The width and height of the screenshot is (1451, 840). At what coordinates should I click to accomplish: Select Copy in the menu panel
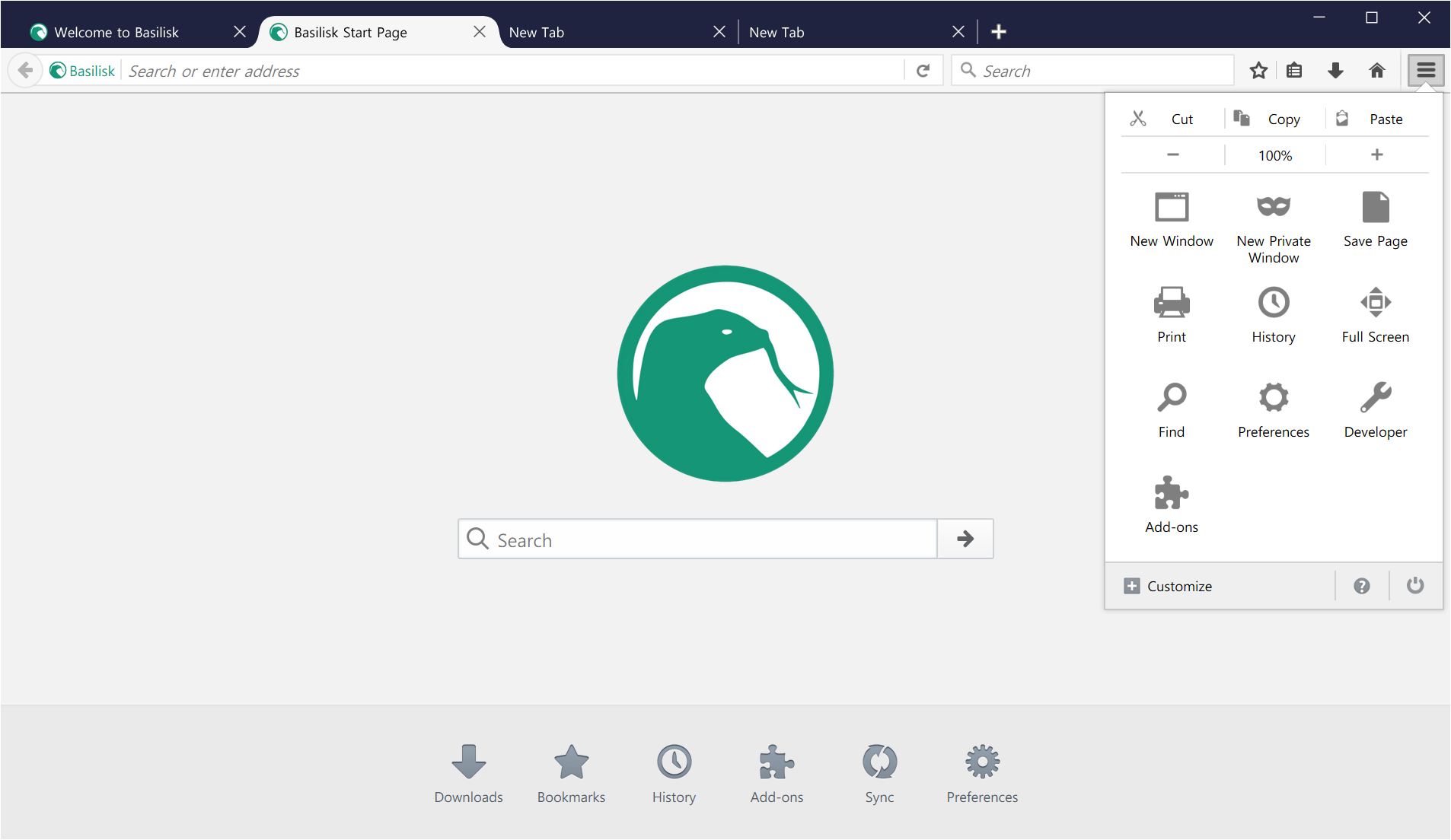1275,119
